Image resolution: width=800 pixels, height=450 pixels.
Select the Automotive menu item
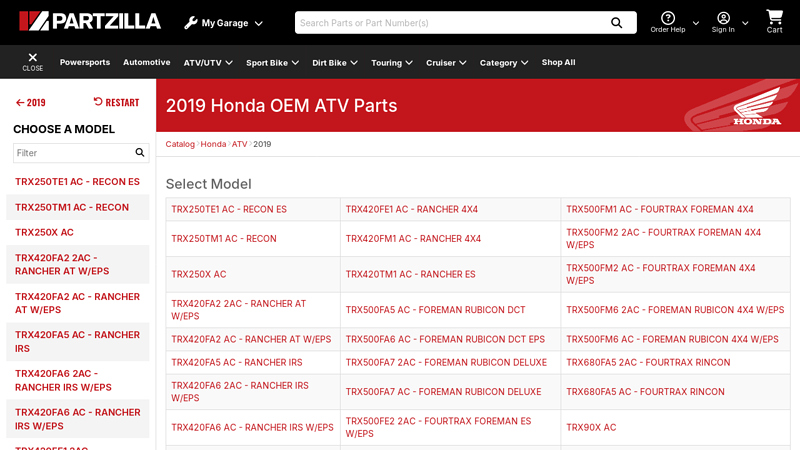pos(146,62)
